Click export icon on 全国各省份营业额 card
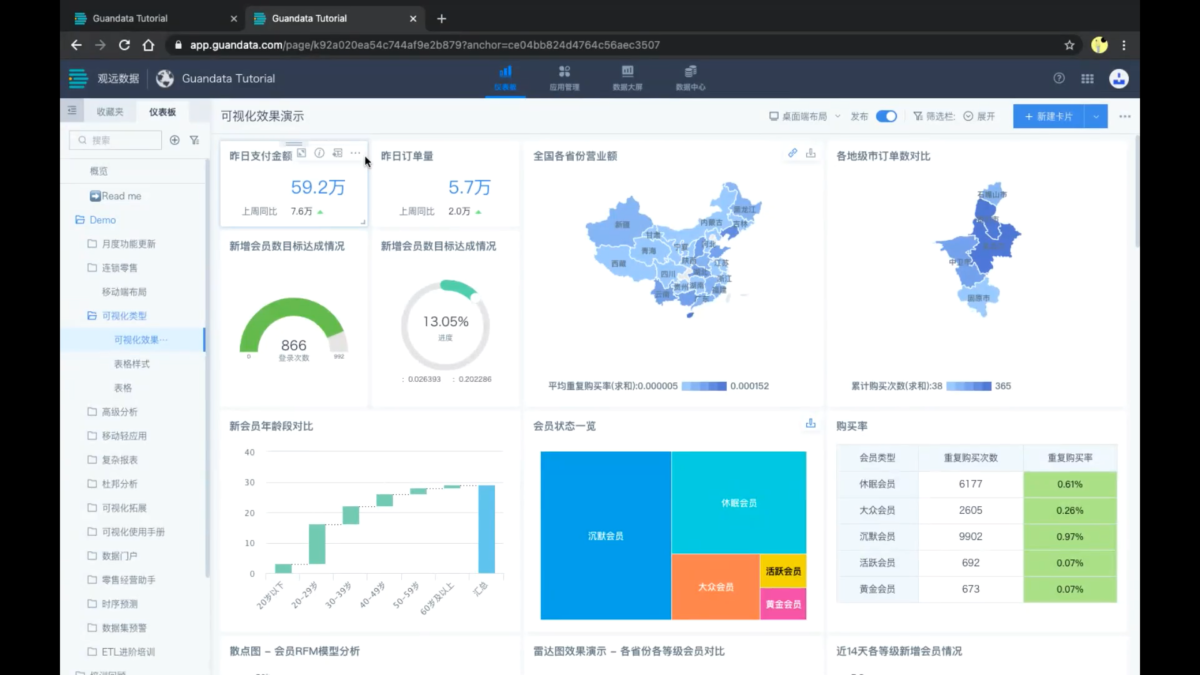 point(810,153)
